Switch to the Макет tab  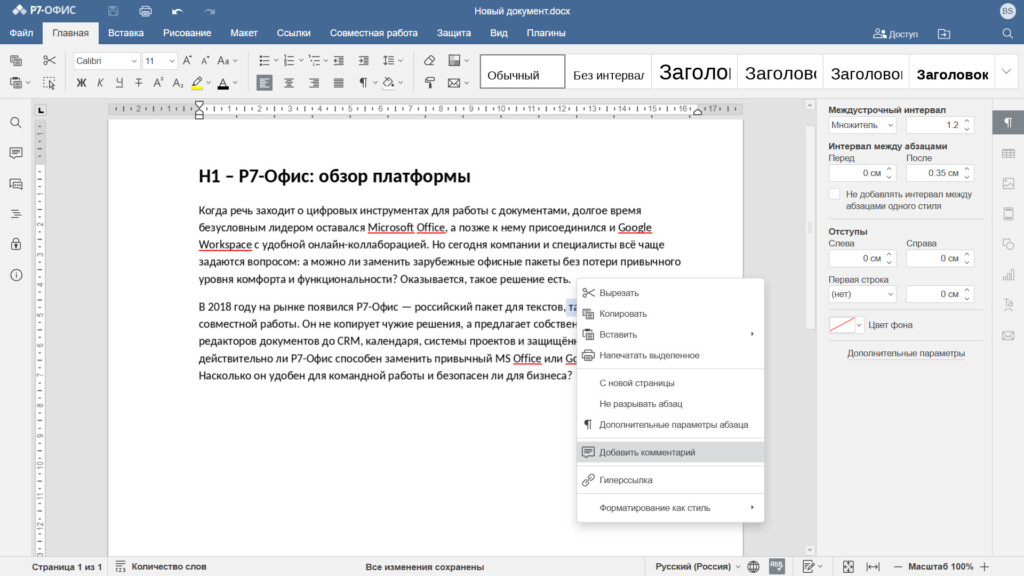244,33
